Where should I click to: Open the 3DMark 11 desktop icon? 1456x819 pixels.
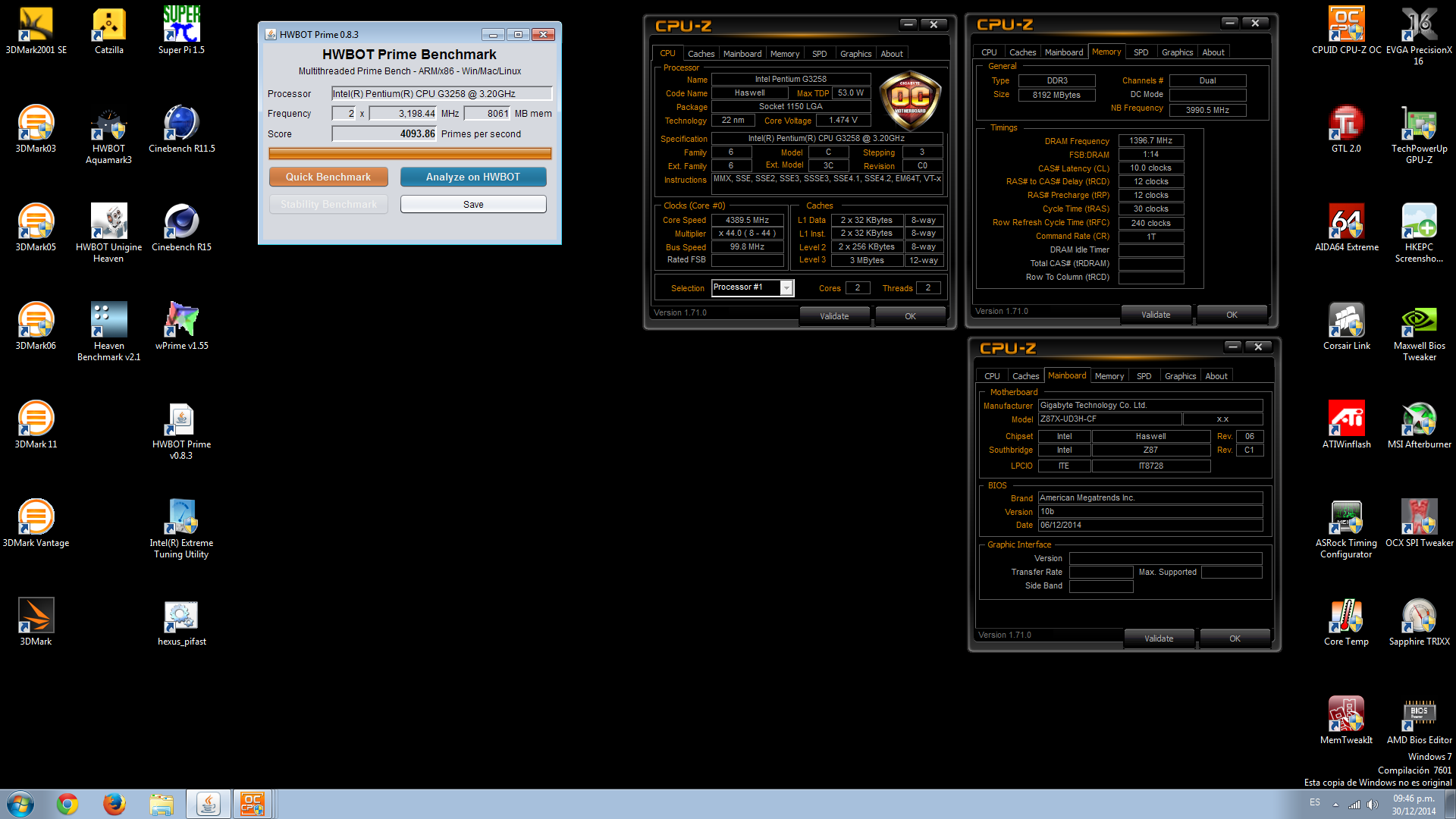click(x=36, y=425)
